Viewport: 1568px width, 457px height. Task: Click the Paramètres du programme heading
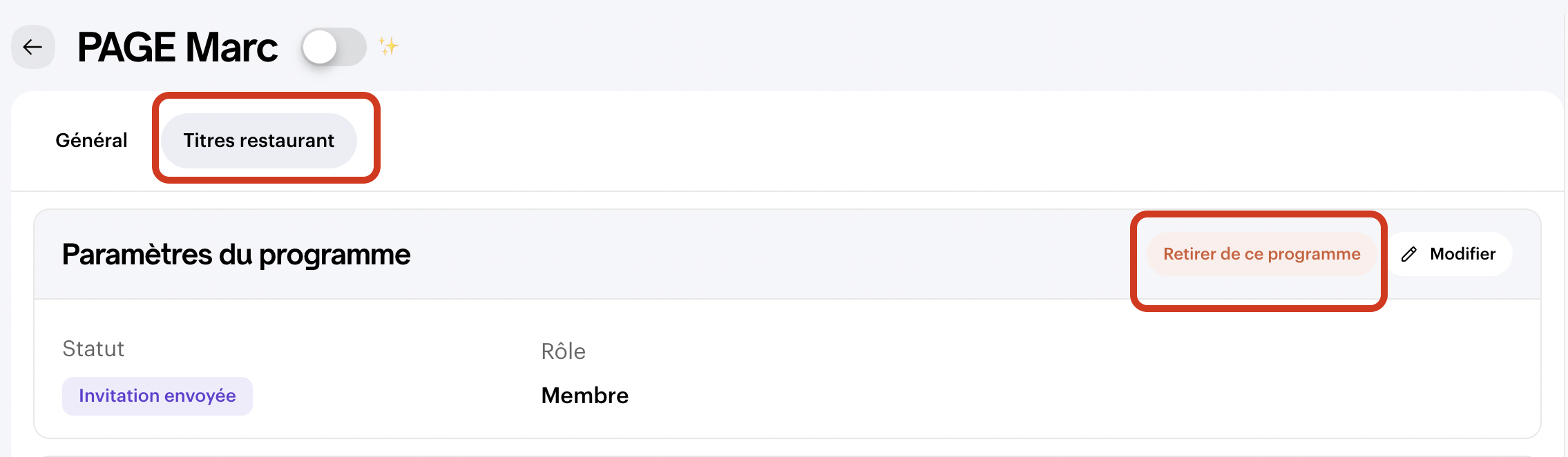point(236,255)
